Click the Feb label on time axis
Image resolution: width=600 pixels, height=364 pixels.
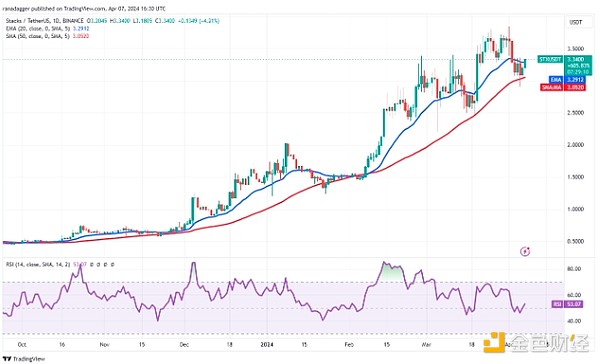pos(349,344)
